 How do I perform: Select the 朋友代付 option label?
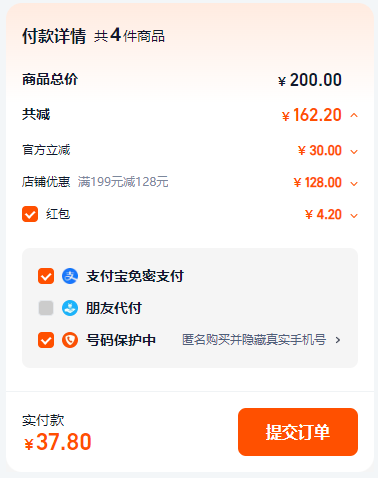[x=114, y=308]
